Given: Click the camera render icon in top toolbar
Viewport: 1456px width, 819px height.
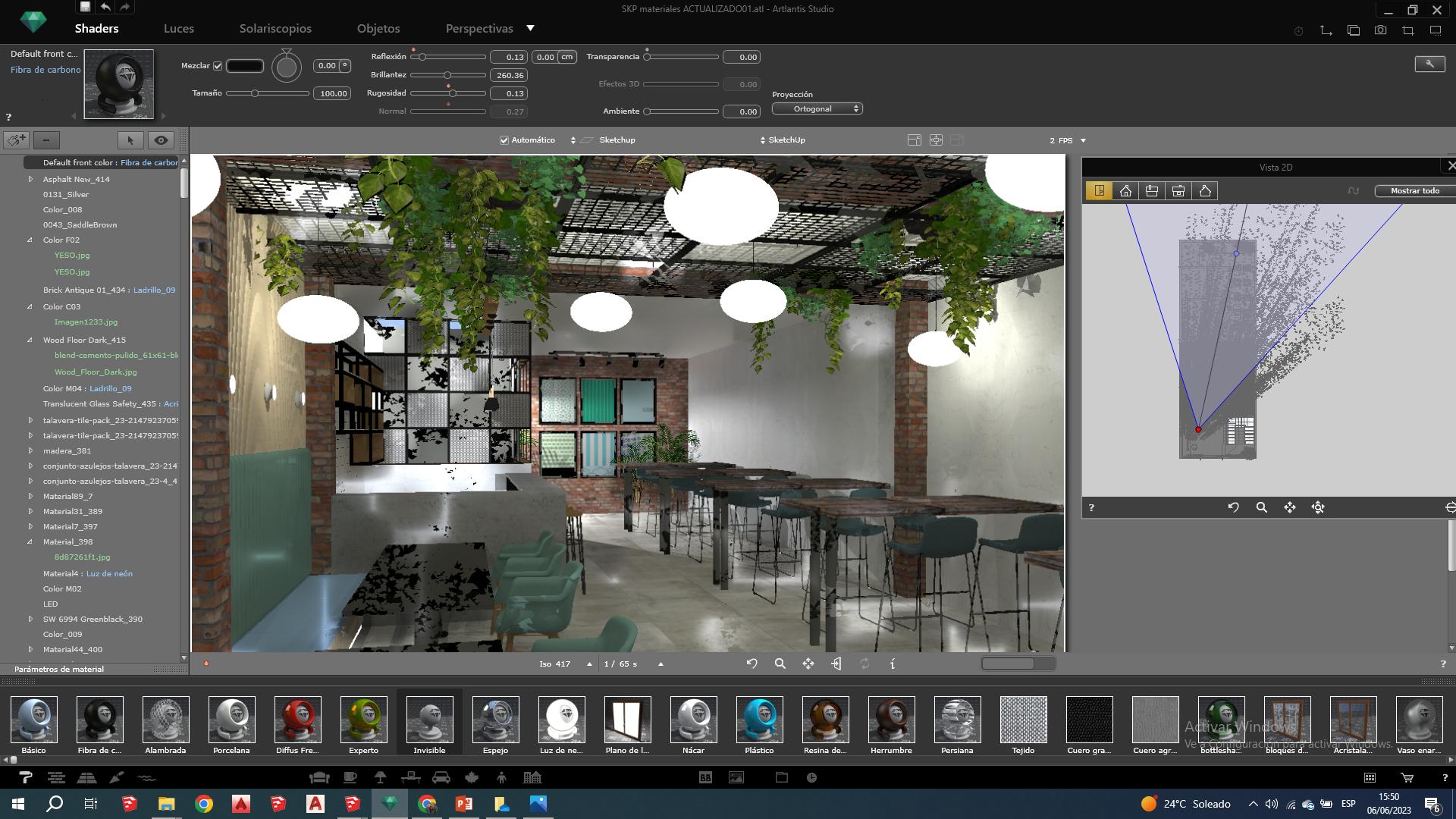Looking at the screenshot, I should coord(1380,30).
